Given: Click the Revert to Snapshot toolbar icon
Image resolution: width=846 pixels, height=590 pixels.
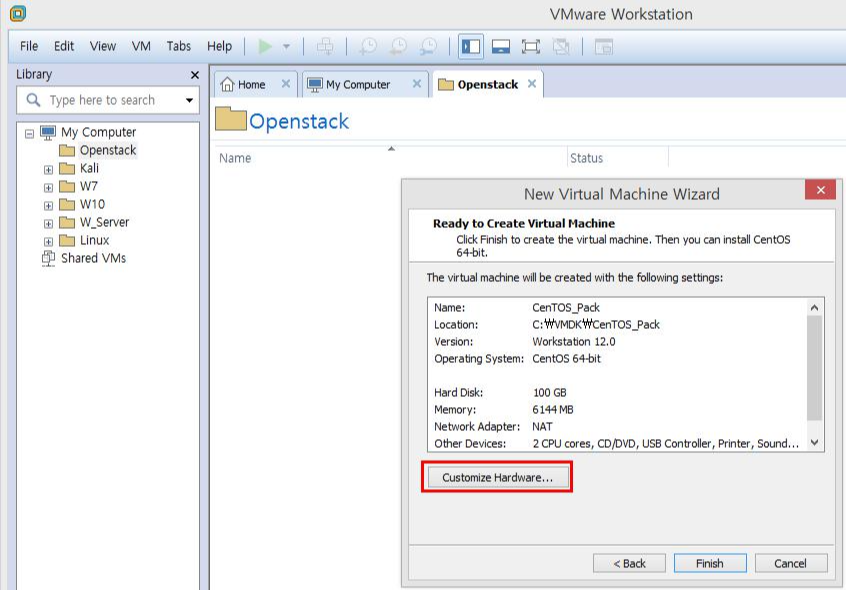Looking at the screenshot, I should pyautogui.click(x=399, y=46).
